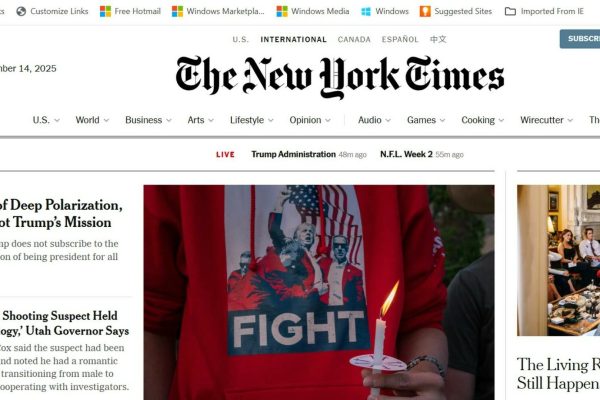Expand the World section dropdown
The height and width of the screenshot is (400, 600).
point(106,120)
